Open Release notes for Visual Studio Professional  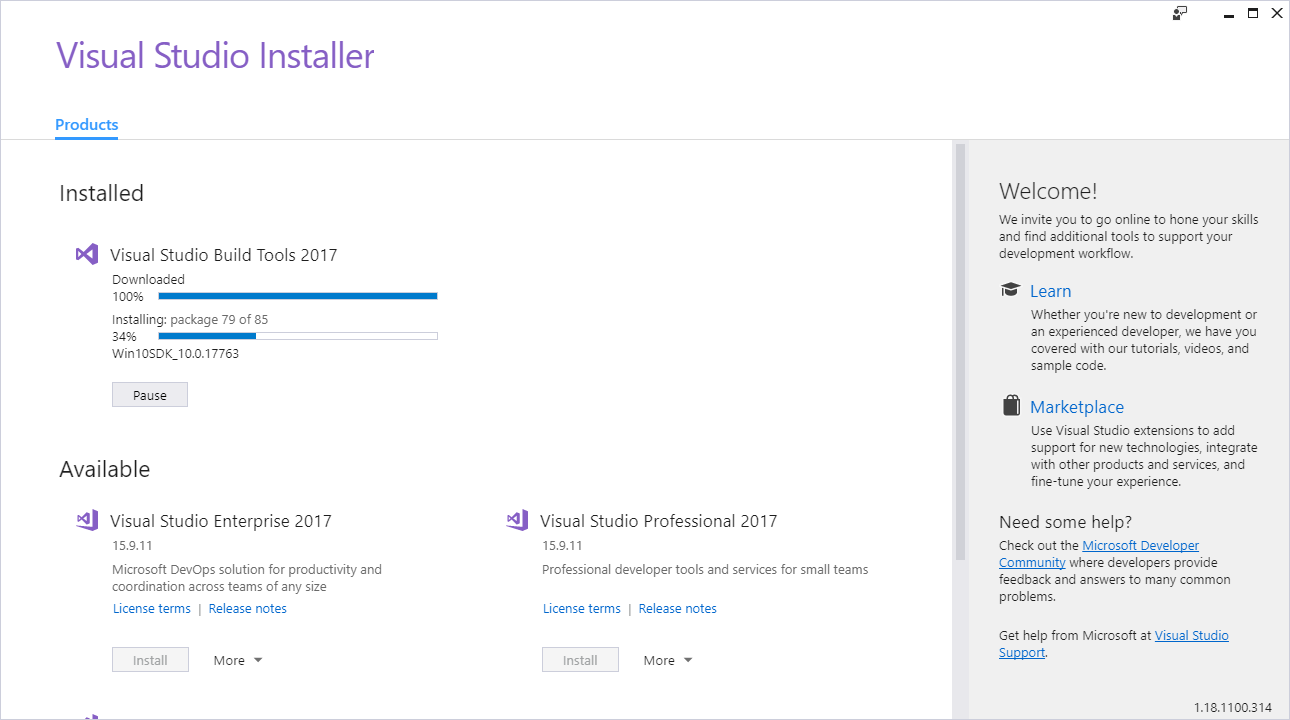point(677,608)
